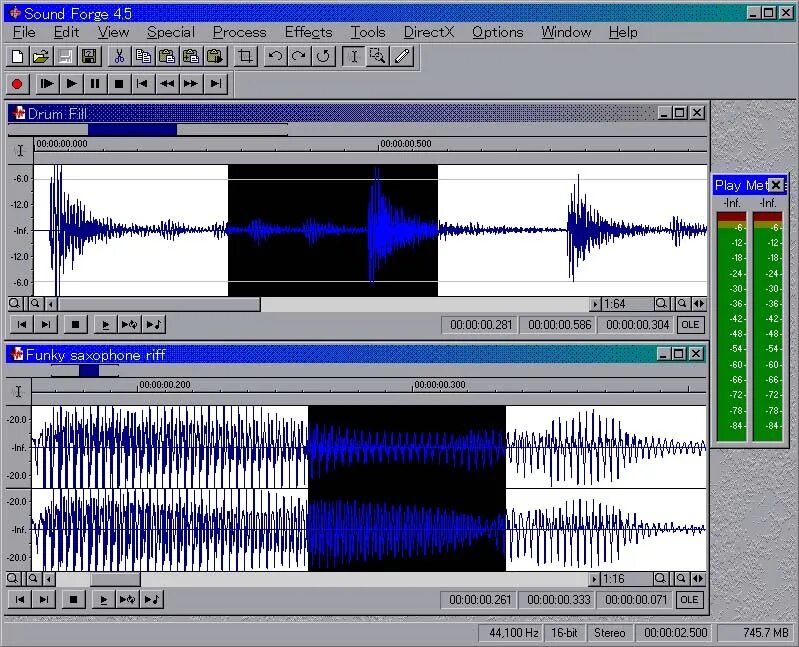Click saxophone selection start field 00:00:00.261
This screenshot has width=799, height=647.
click(x=480, y=600)
